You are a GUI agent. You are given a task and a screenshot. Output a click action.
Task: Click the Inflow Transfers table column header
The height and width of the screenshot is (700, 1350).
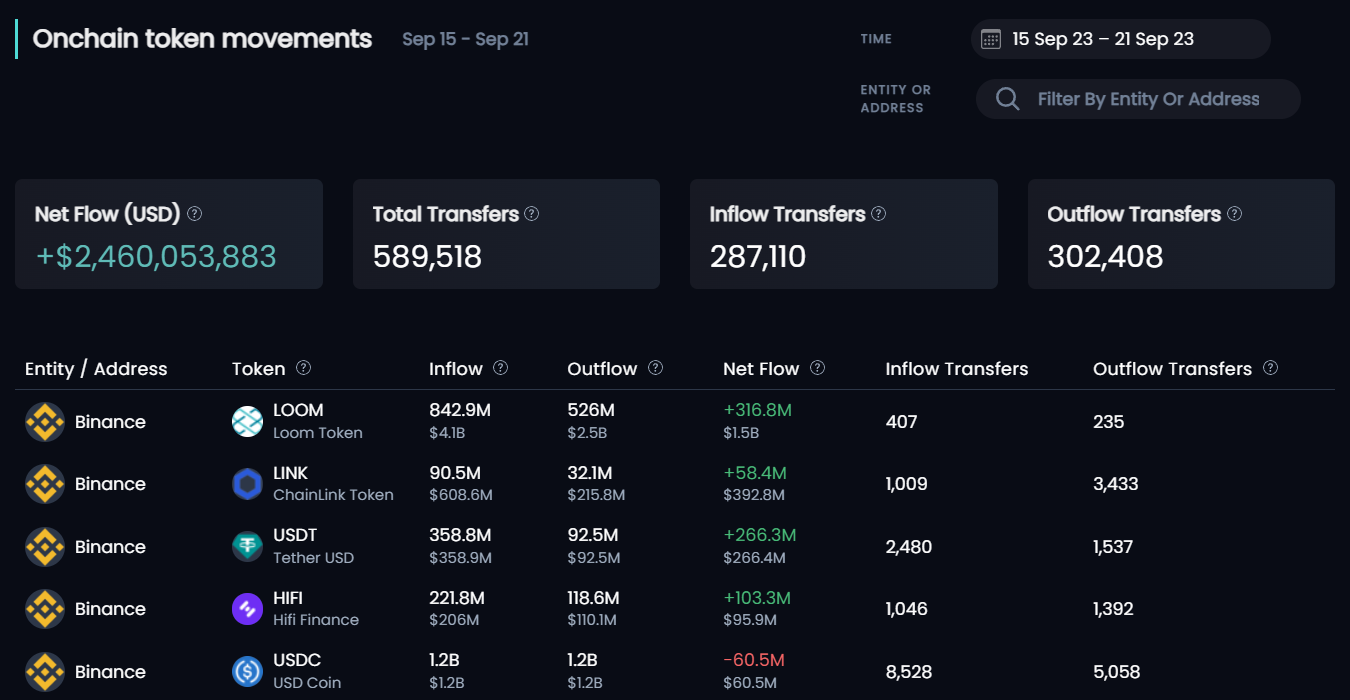click(957, 369)
